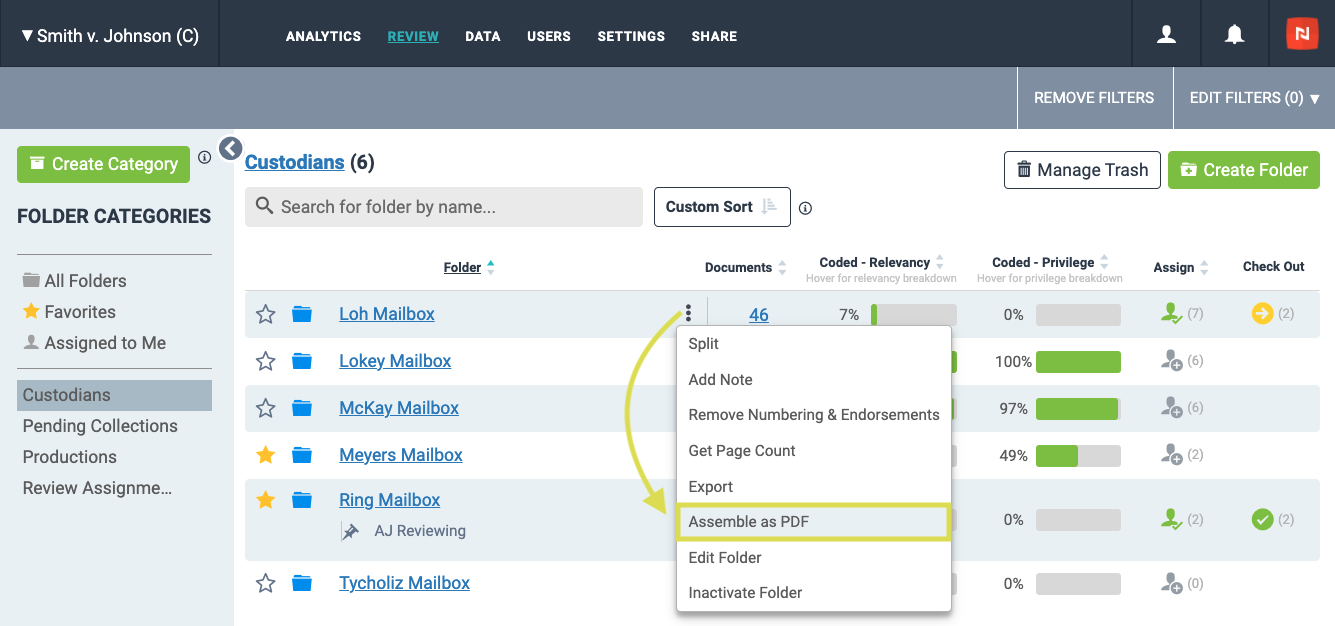Click the Ring Mailbox folder icon
This screenshot has width=1335, height=626.
(x=302, y=500)
